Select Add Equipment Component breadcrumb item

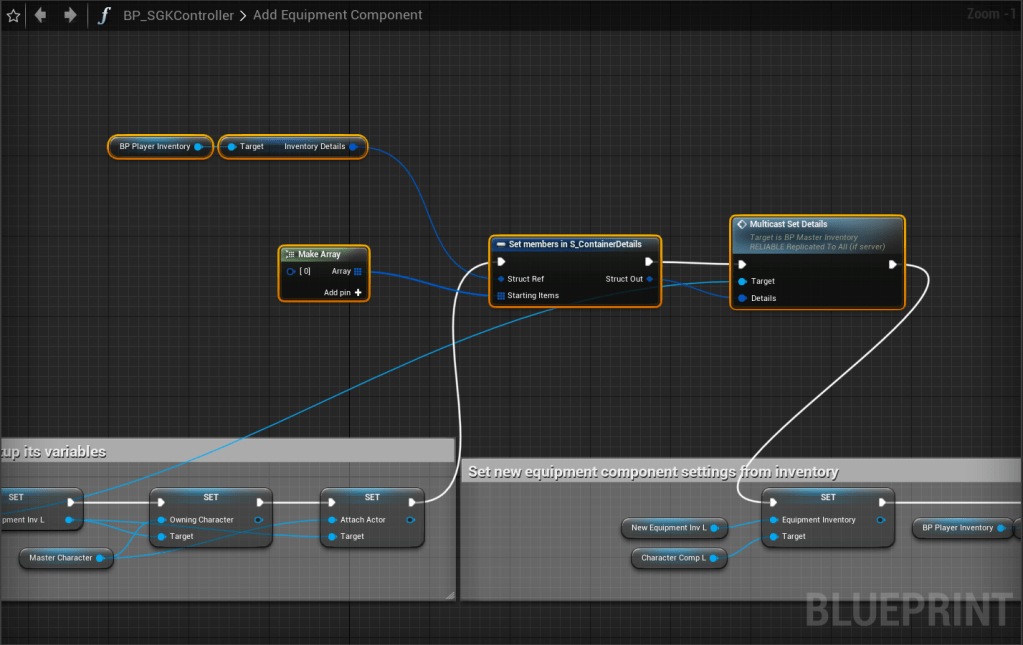pyautogui.click(x=337, y=15)
